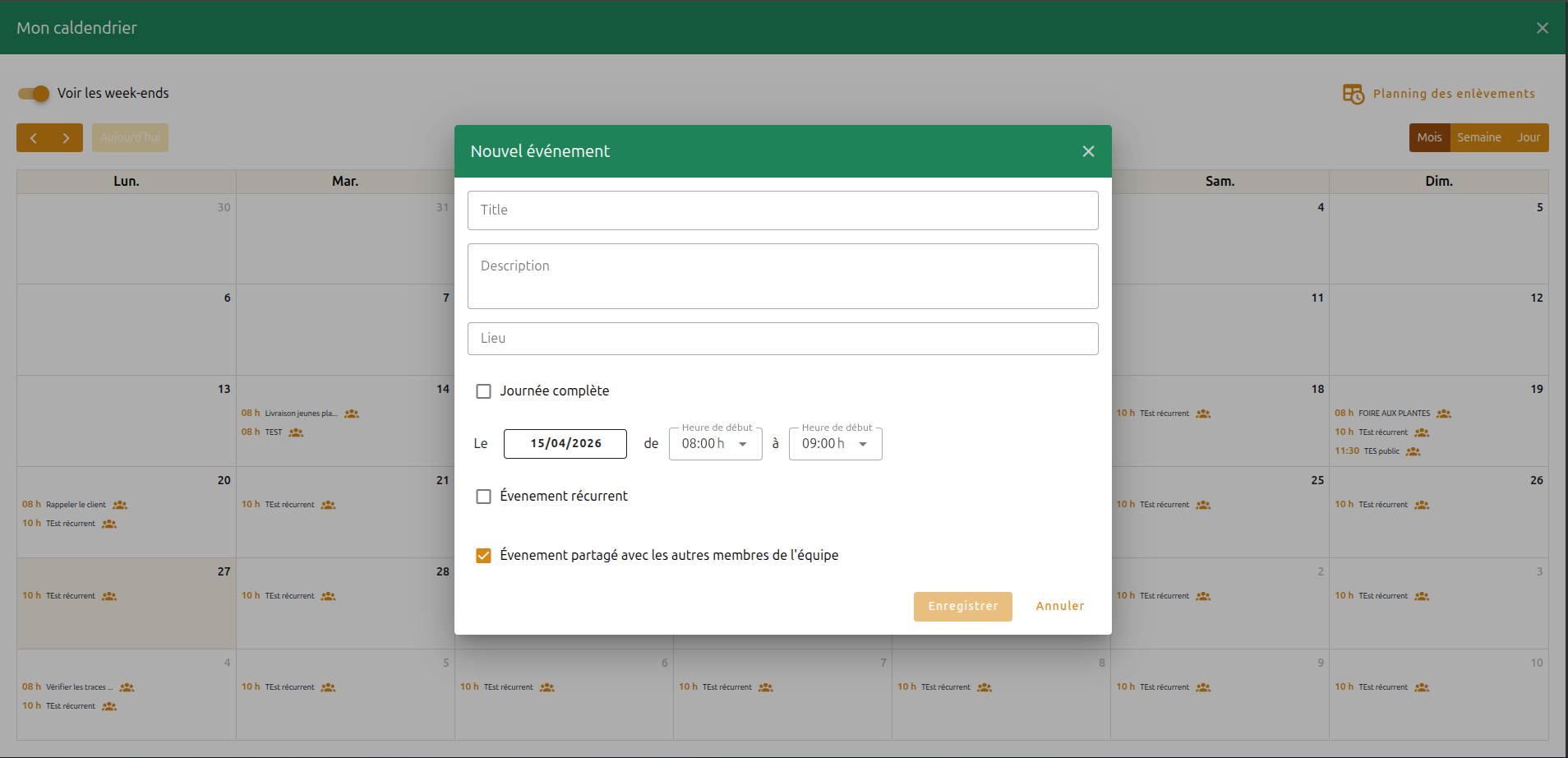Click team icon of Tuesday 21 TEst récurrent
This screenshot has width=1568, height=758.
click(x=328, y=505)
